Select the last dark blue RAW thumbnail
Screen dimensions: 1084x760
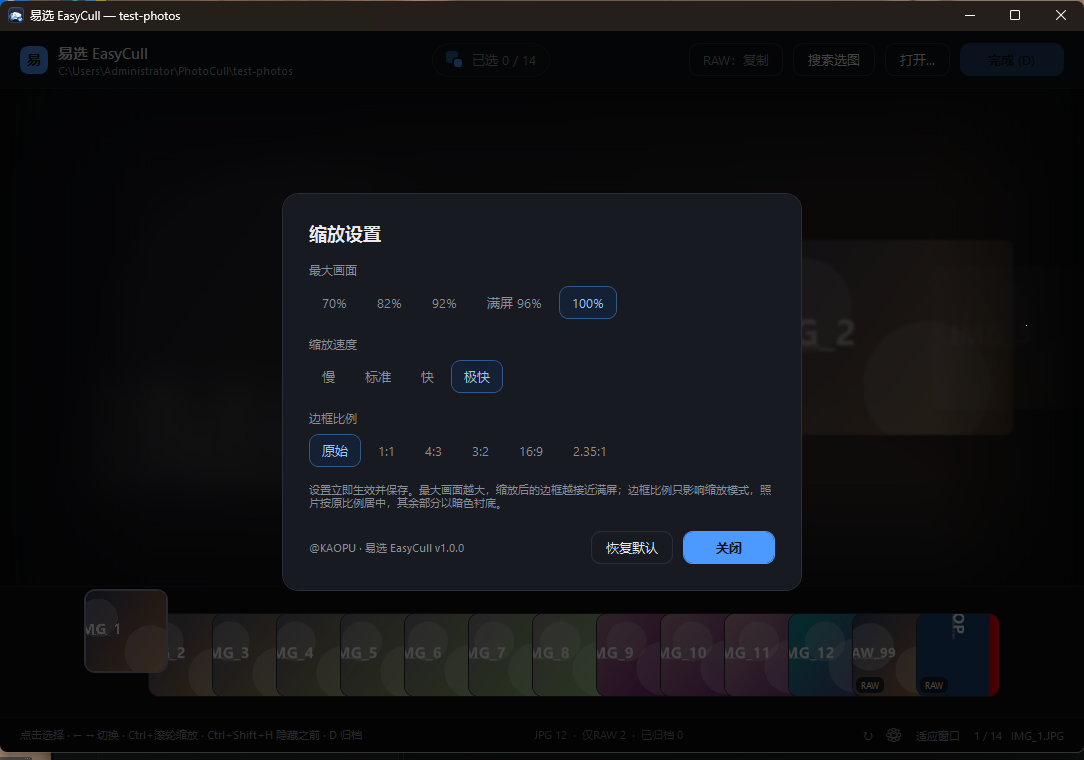957,654
